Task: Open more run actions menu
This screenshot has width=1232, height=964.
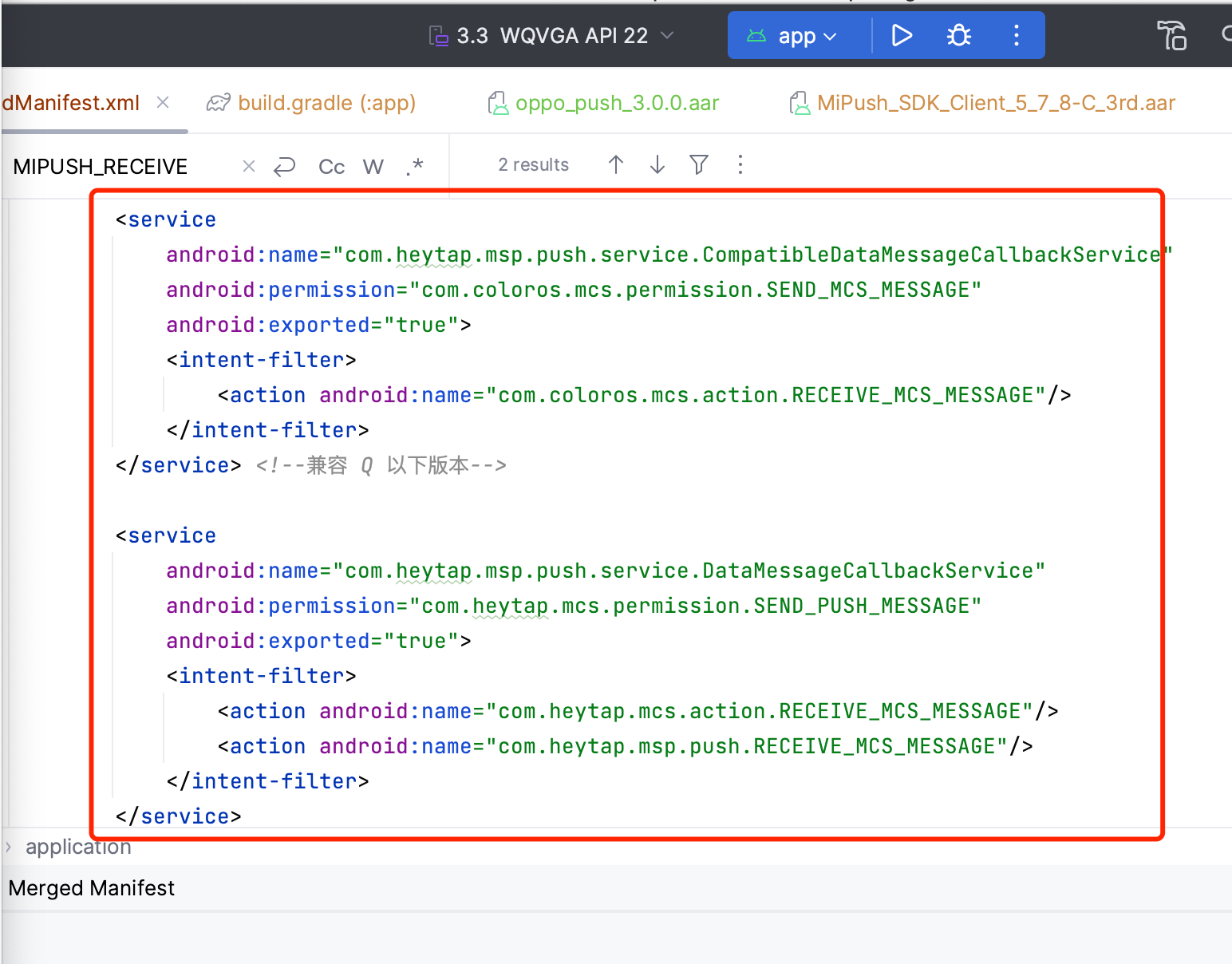Action: (x=1016, y=36)
